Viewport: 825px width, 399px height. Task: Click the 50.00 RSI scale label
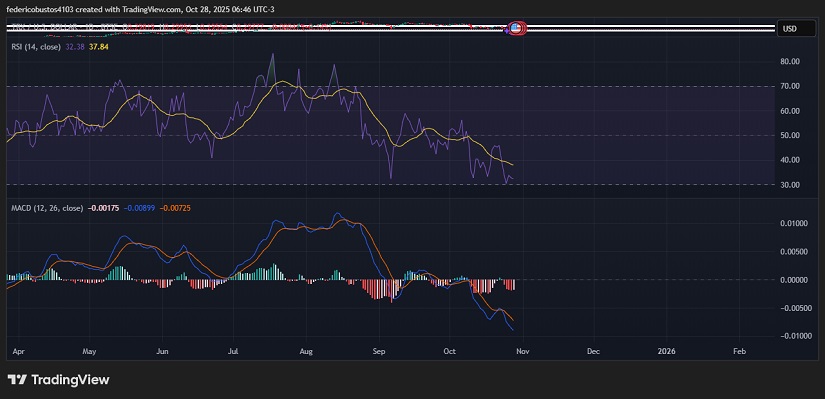[x=790, y=135]
